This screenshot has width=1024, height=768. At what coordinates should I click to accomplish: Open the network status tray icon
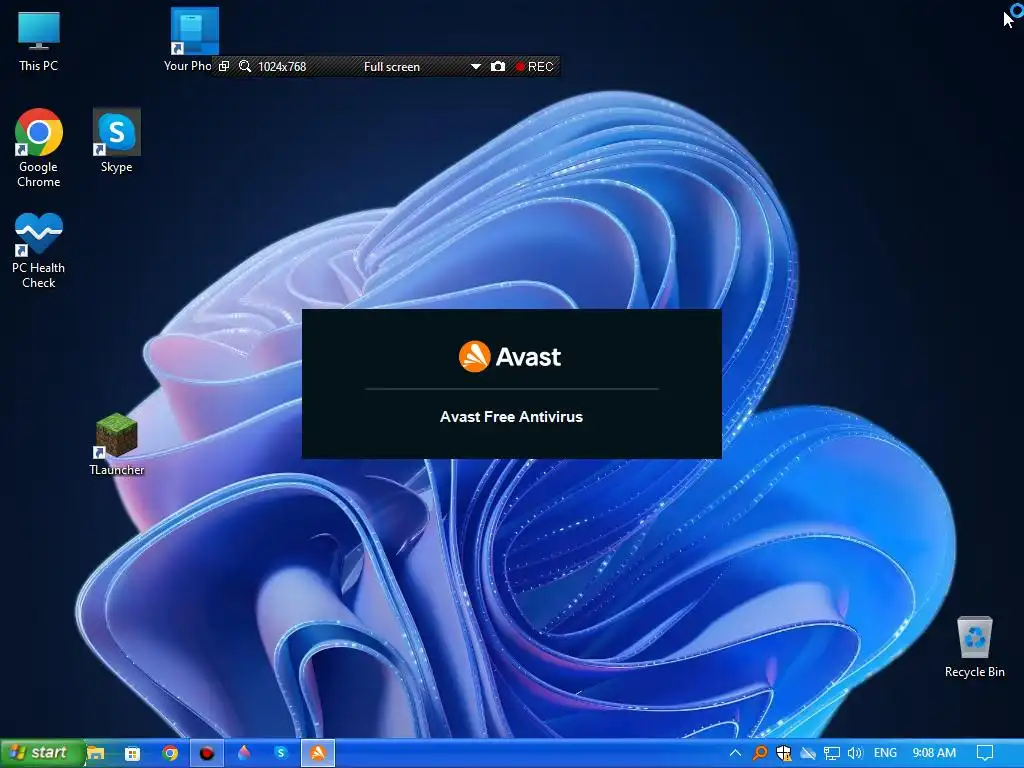[x=831, y=754]
